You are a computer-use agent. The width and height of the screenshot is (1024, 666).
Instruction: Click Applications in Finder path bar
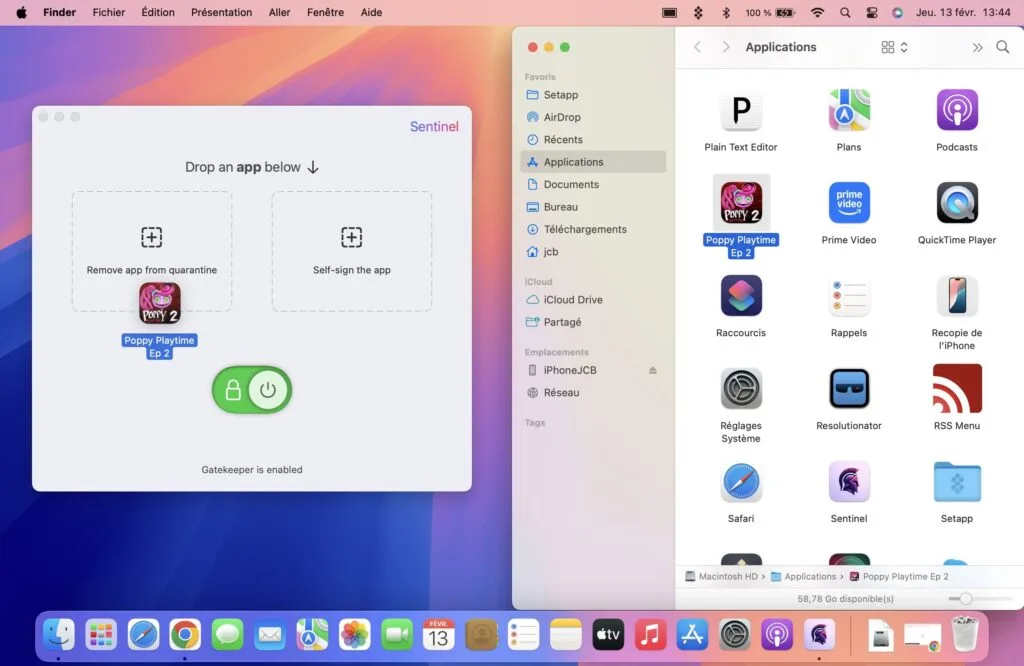(803, 577)
